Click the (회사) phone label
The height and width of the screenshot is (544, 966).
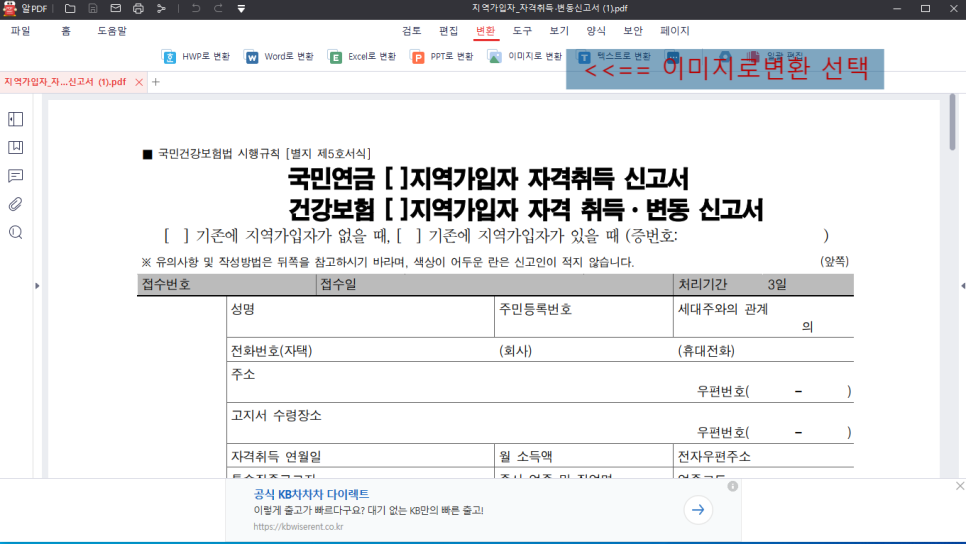click(516, 351)
